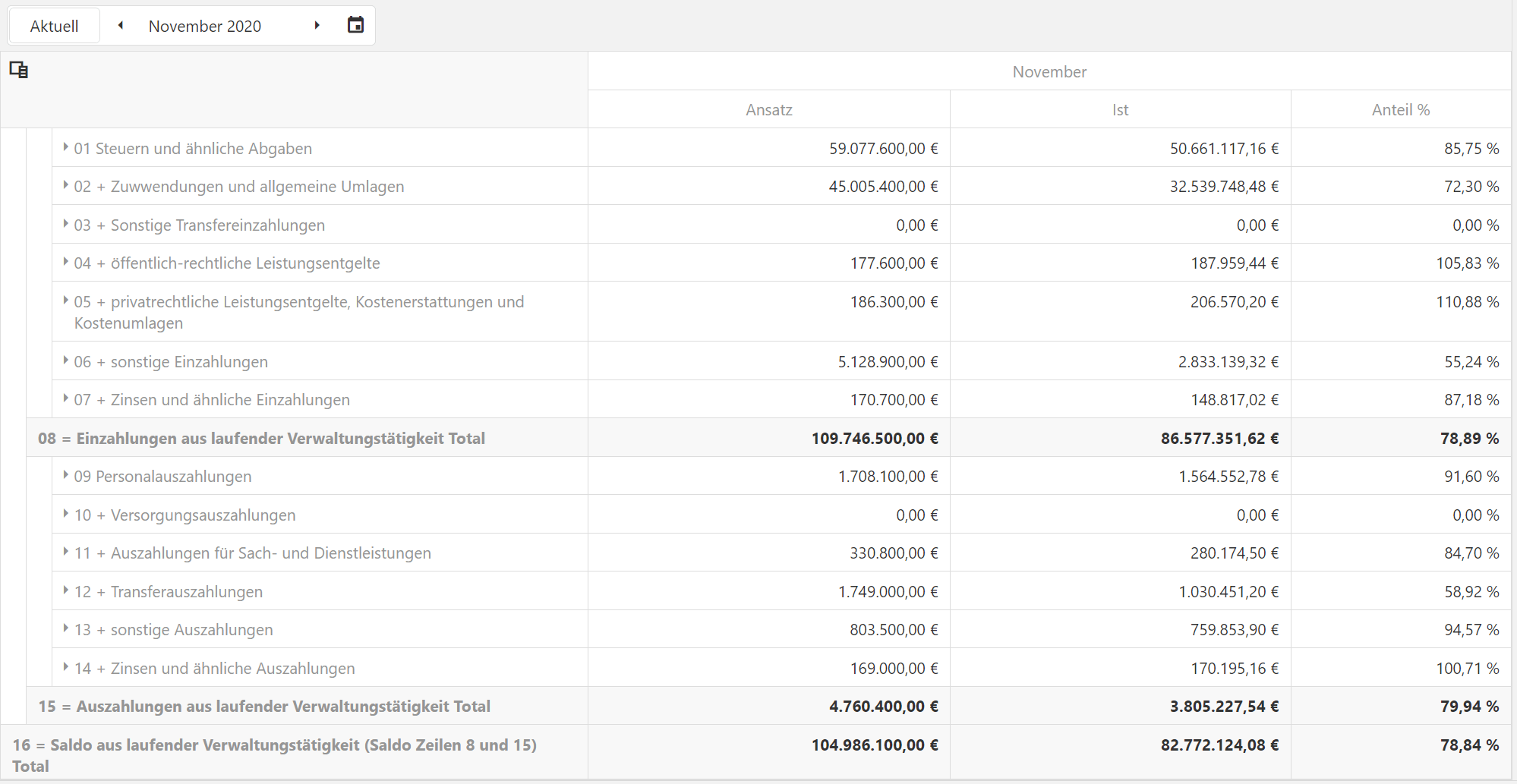Screen dimensions: 1517x784
Task: Expand row 10 Versorgungsauszahlungen
Action: [x=65, y=513]
